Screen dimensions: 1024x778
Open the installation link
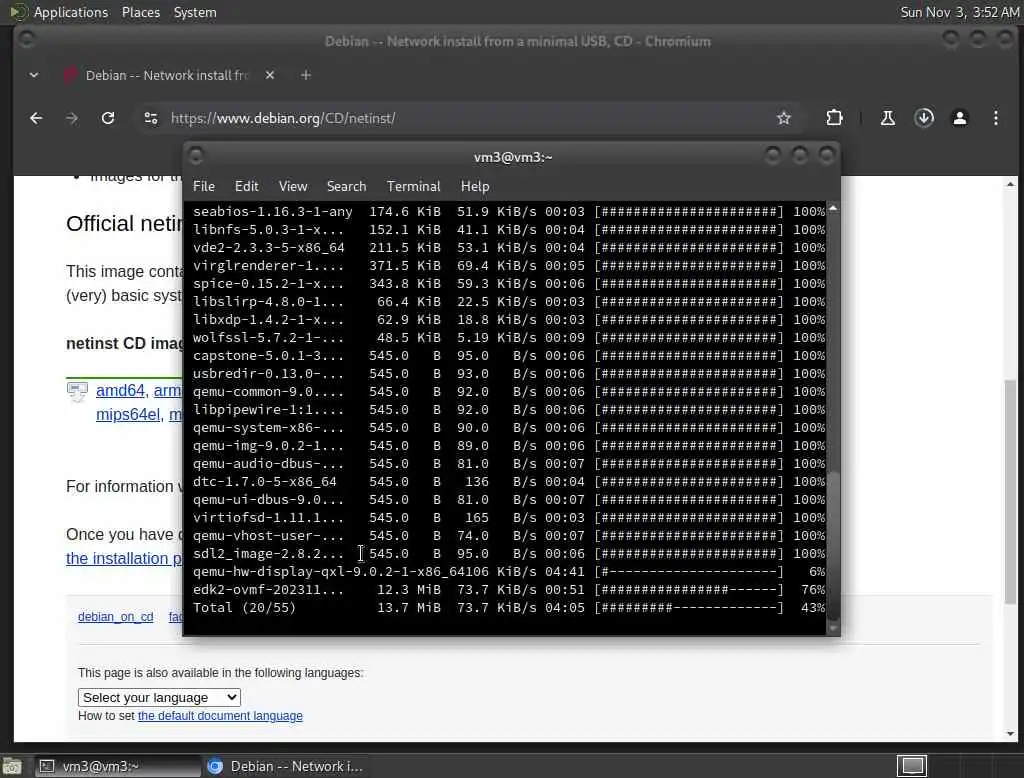click(x=124, y=559)
